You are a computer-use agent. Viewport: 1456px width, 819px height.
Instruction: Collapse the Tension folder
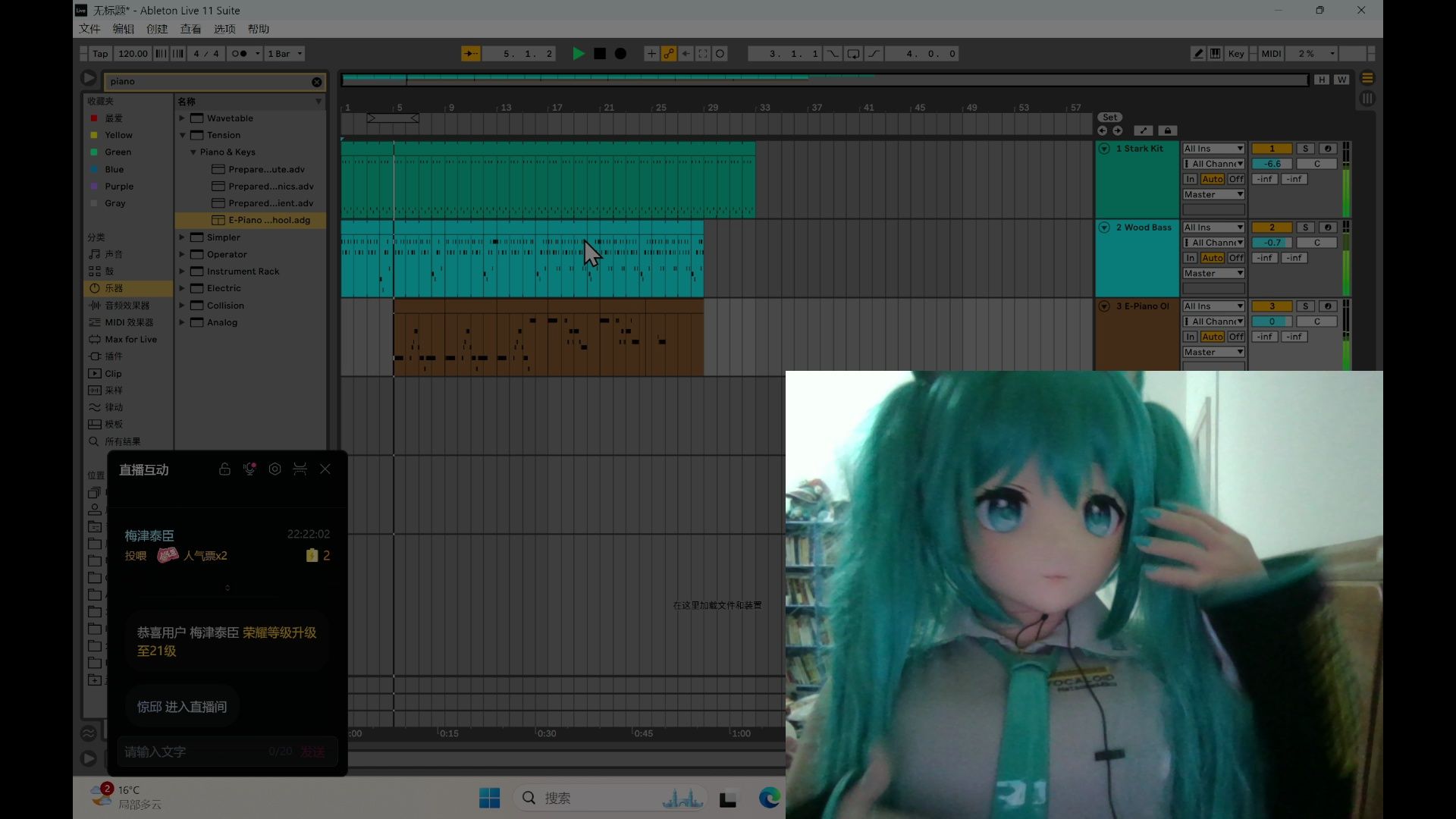182,136
